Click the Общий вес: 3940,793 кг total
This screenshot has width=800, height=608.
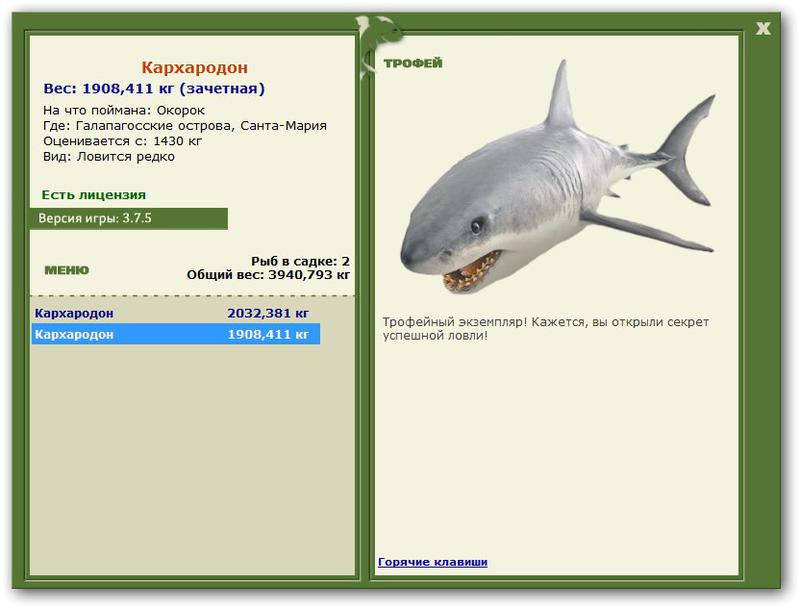268,275
